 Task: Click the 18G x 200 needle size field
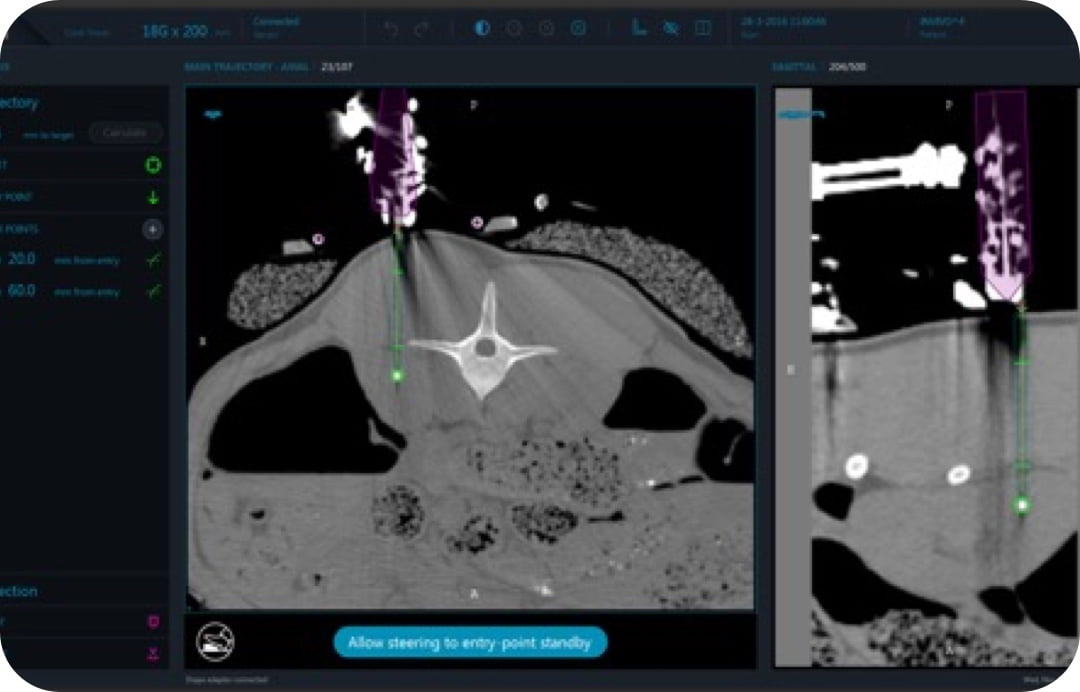point(175,31)
